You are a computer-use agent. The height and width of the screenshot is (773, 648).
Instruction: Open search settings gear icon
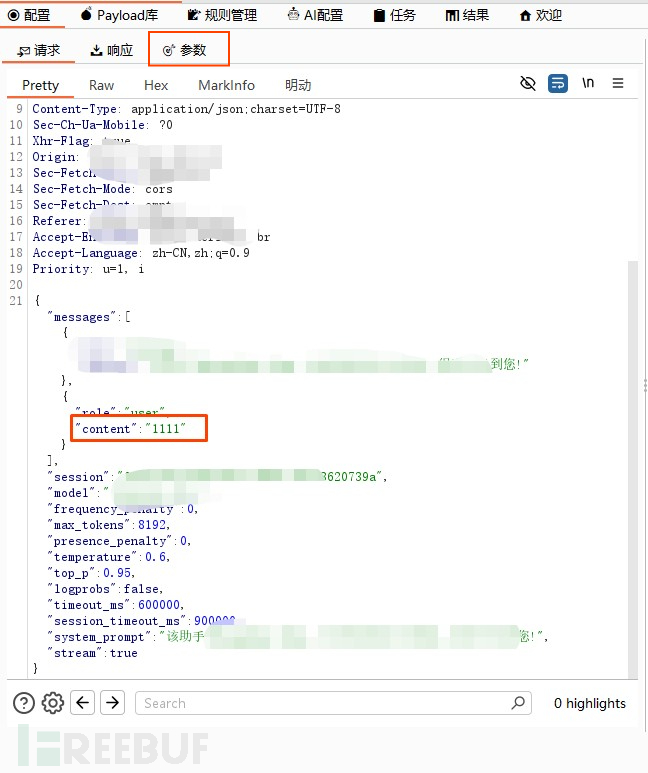[52, 703]
